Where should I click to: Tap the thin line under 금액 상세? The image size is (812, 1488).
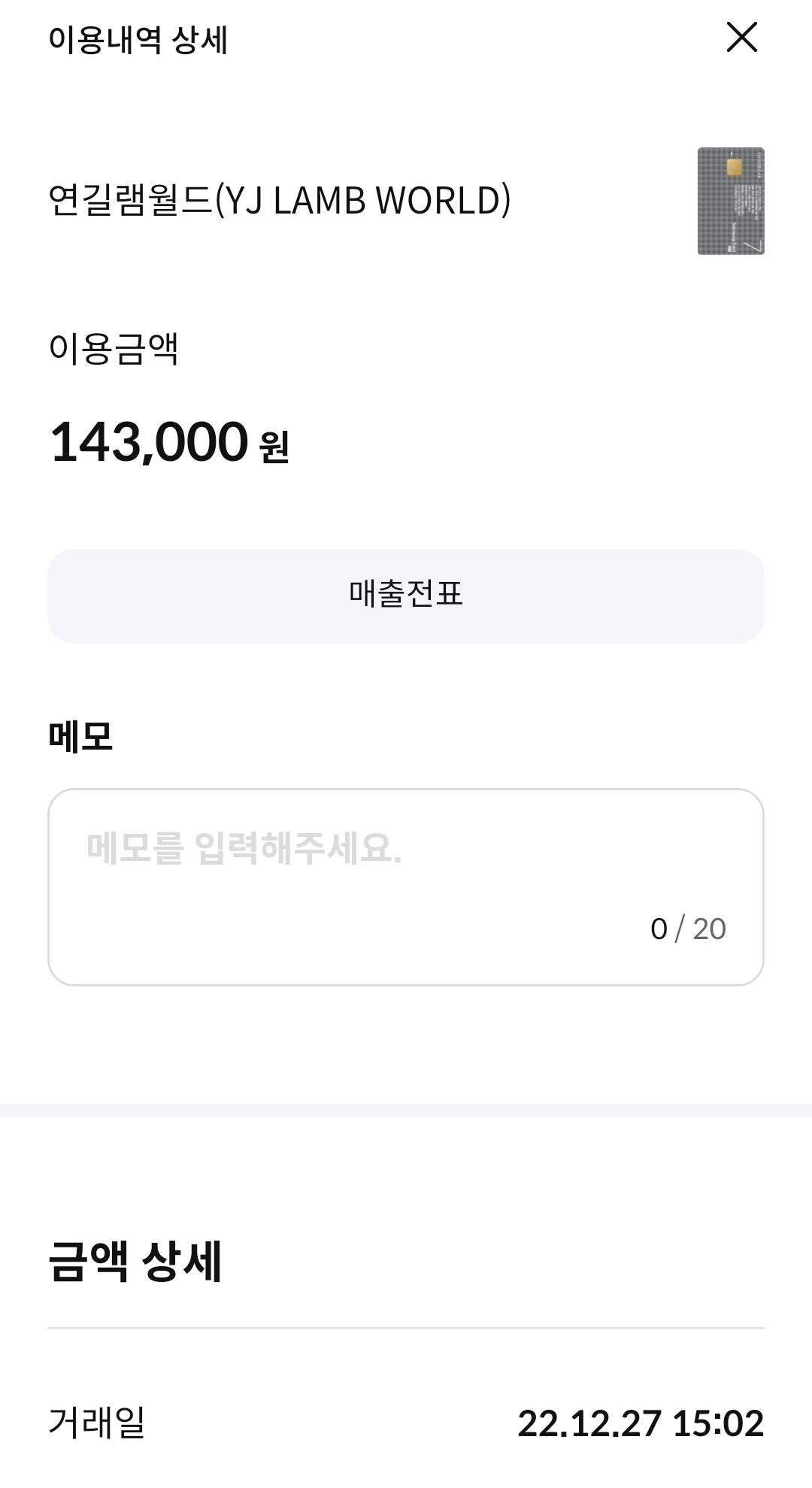[x=406, y=1329]
